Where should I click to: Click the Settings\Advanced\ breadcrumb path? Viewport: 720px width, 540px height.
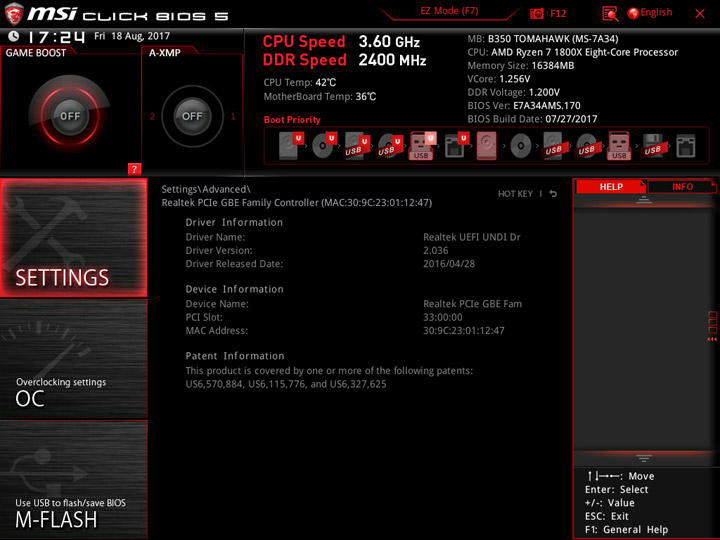(206, 189)
